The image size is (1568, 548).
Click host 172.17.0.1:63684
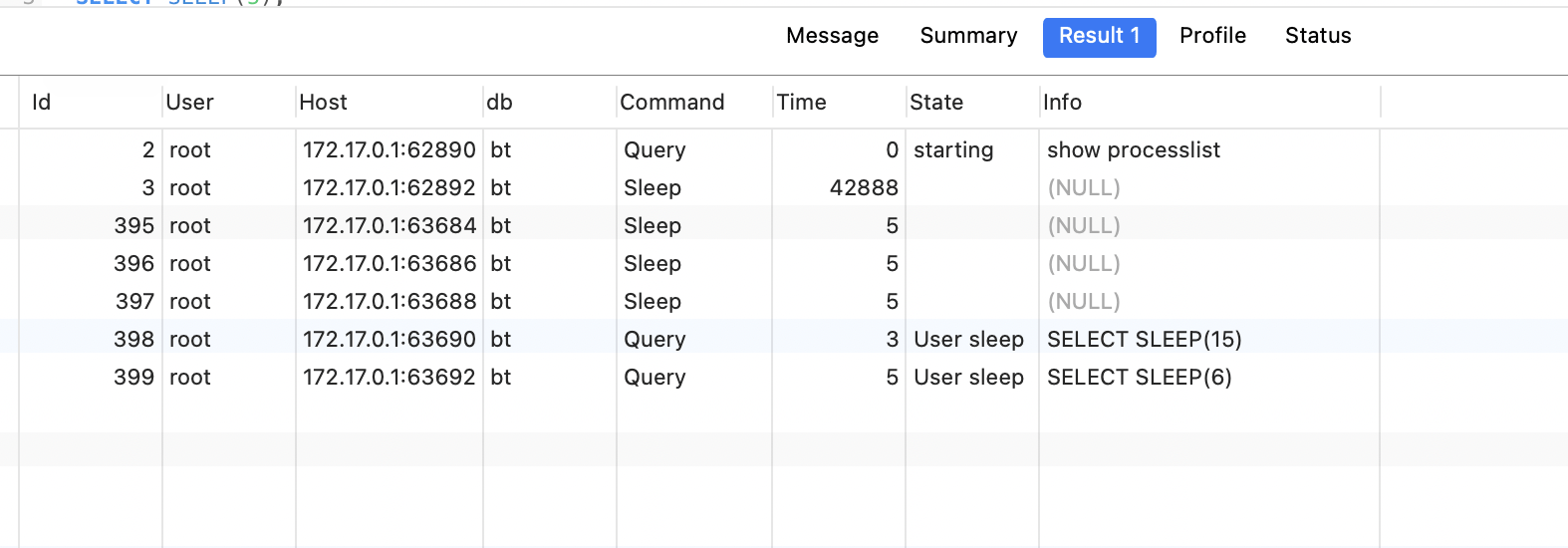click(x=390, y=226)
